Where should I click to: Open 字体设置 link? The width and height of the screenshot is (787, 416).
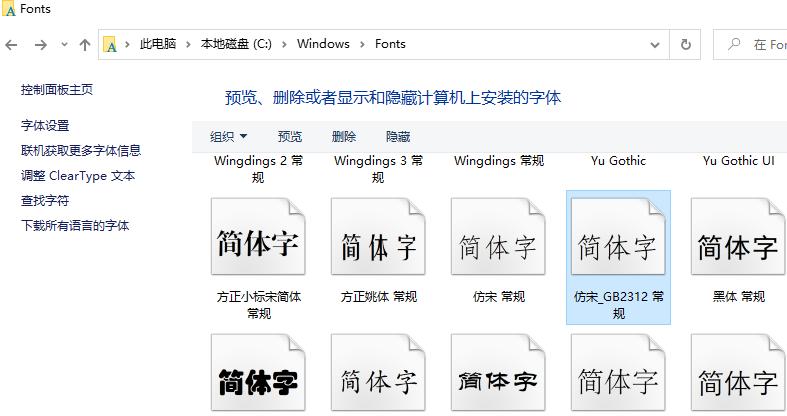click(x=45, y=125)
